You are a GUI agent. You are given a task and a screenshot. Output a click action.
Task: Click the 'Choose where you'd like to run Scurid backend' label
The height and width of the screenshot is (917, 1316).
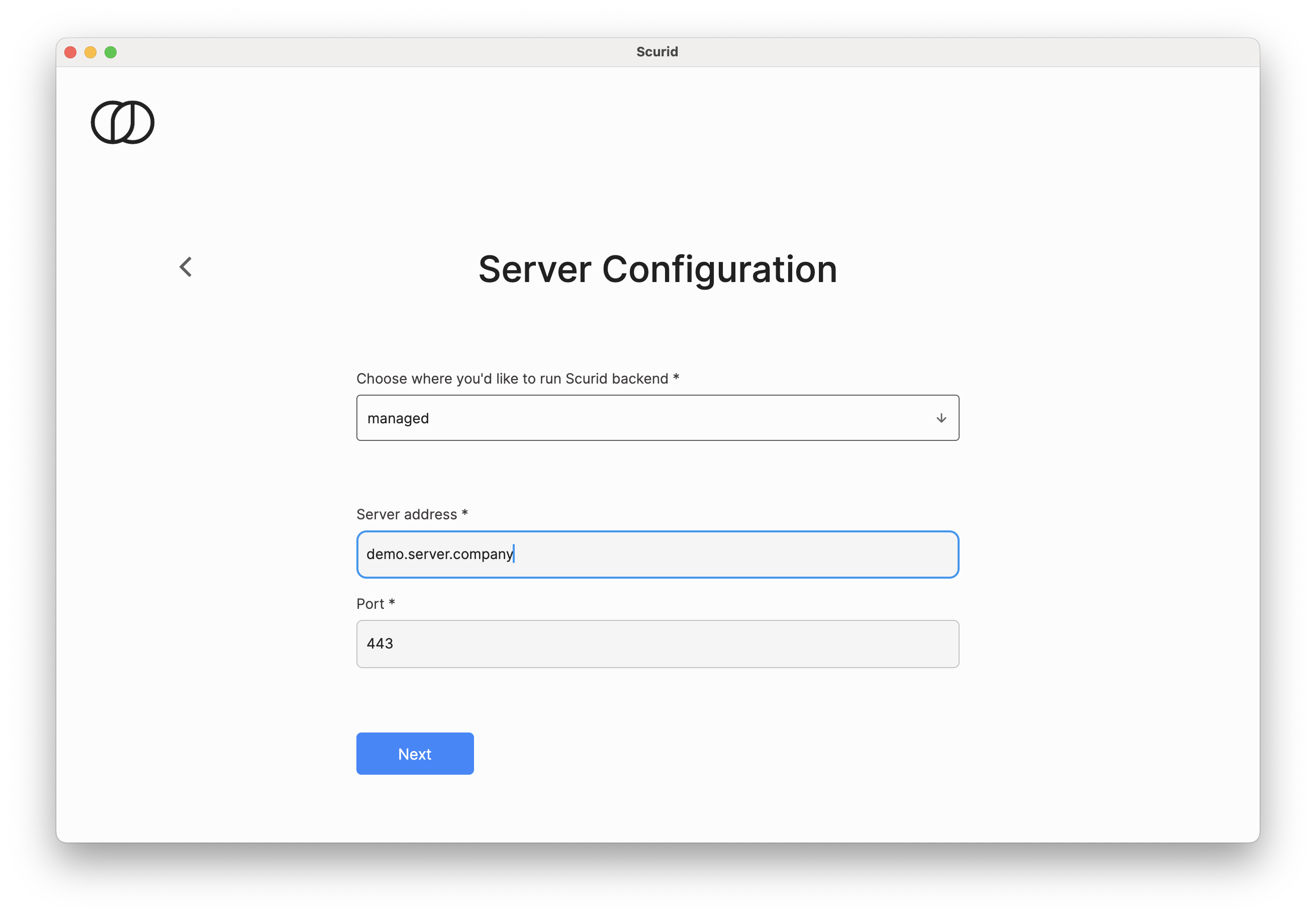(518, 378)
